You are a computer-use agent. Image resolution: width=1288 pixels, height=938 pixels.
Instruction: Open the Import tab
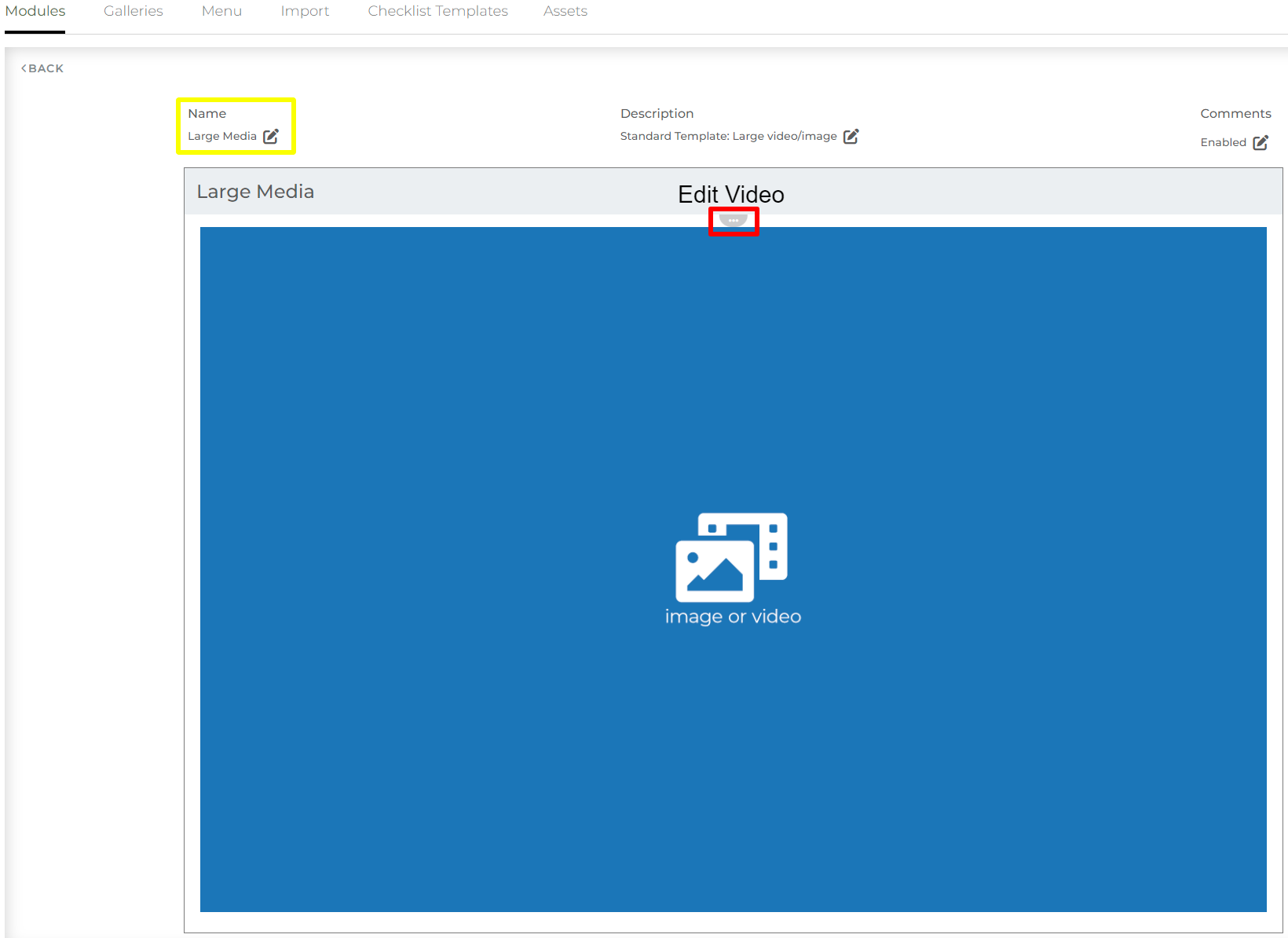(305, 11)
